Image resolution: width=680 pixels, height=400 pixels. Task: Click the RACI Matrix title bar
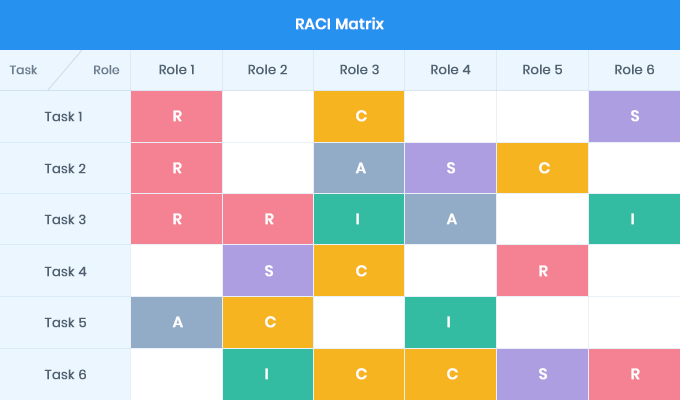click(340, 24)
